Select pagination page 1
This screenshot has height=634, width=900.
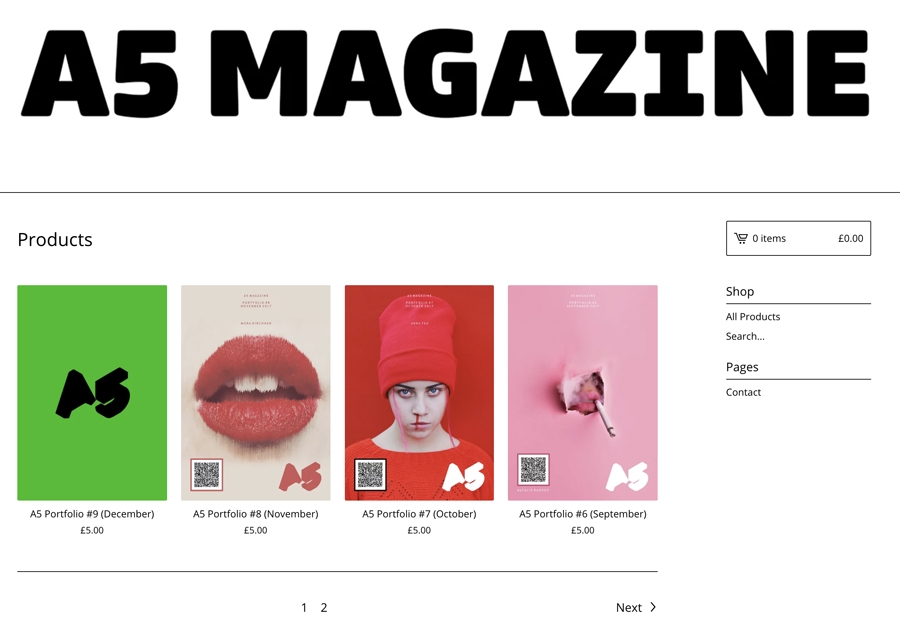tap(304, 608)
